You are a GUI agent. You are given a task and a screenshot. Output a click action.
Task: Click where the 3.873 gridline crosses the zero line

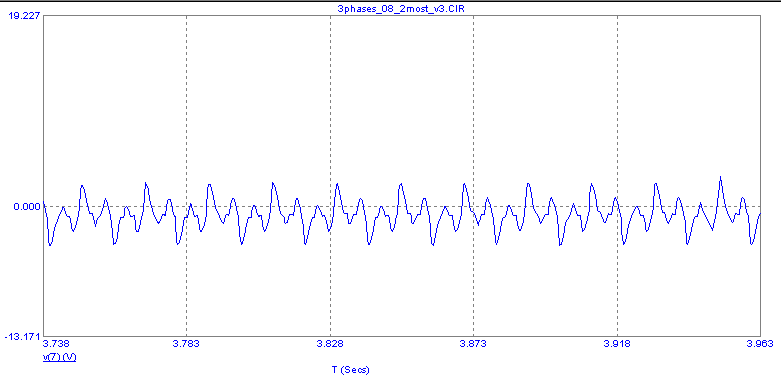(x=473, y=206)
